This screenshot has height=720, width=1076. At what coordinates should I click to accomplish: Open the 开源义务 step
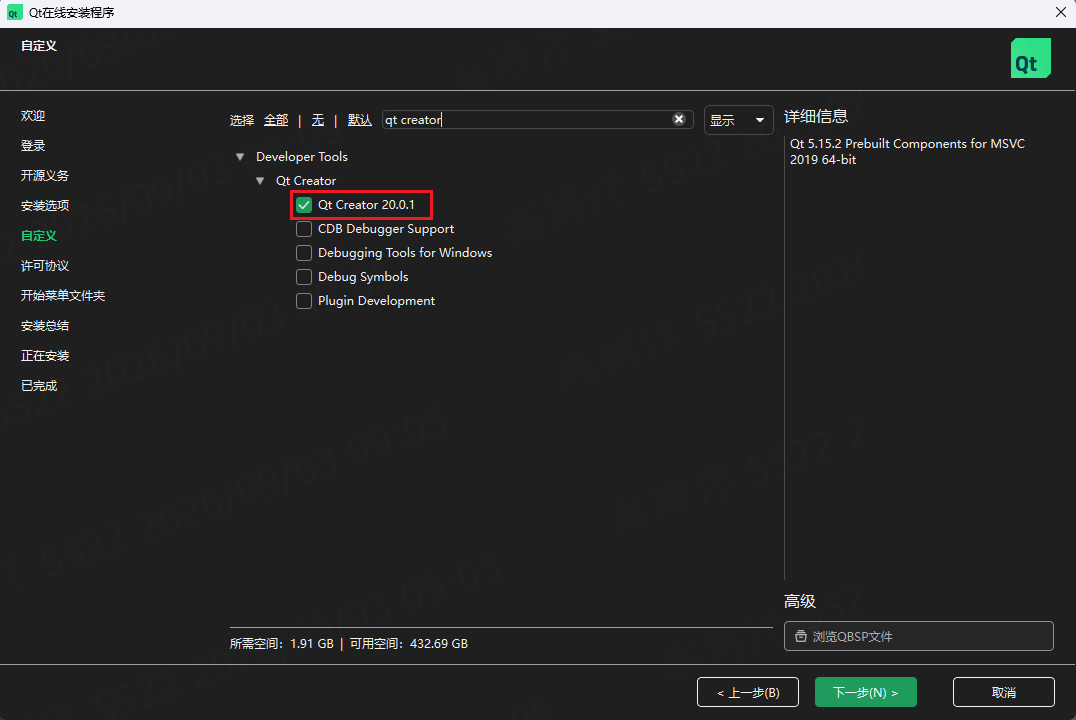point(45,176)
